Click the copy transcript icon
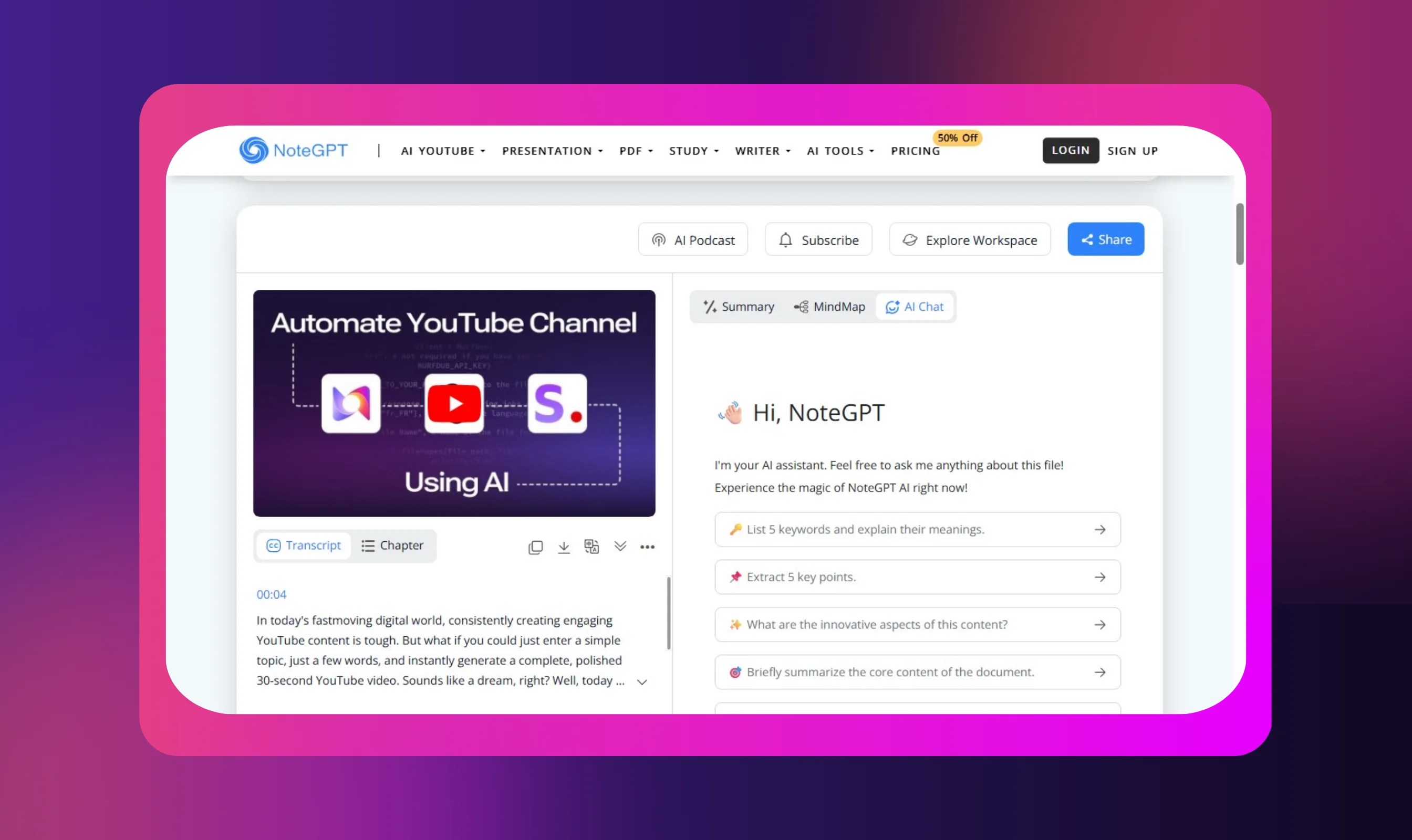The image size is (1412, 840). click(x=535, y=547)
